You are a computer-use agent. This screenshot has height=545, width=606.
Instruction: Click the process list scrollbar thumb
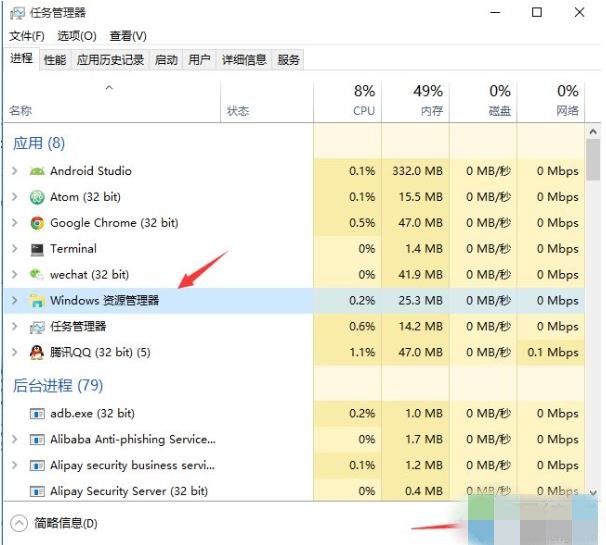[593, 160]
